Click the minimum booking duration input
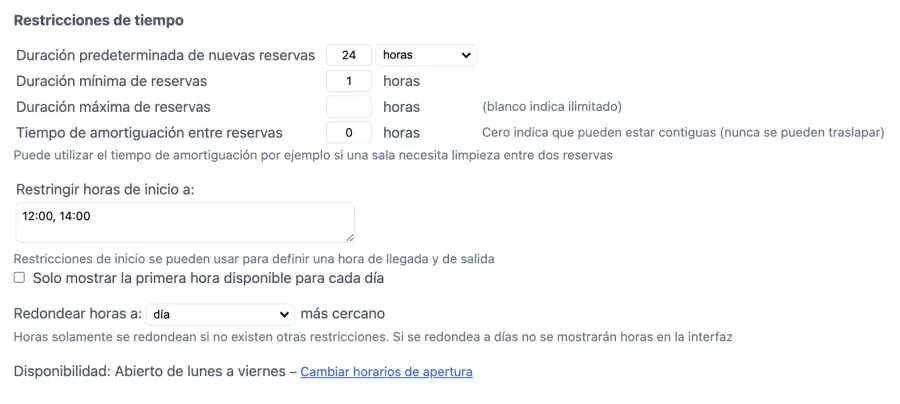 click(x=349, y=81)
